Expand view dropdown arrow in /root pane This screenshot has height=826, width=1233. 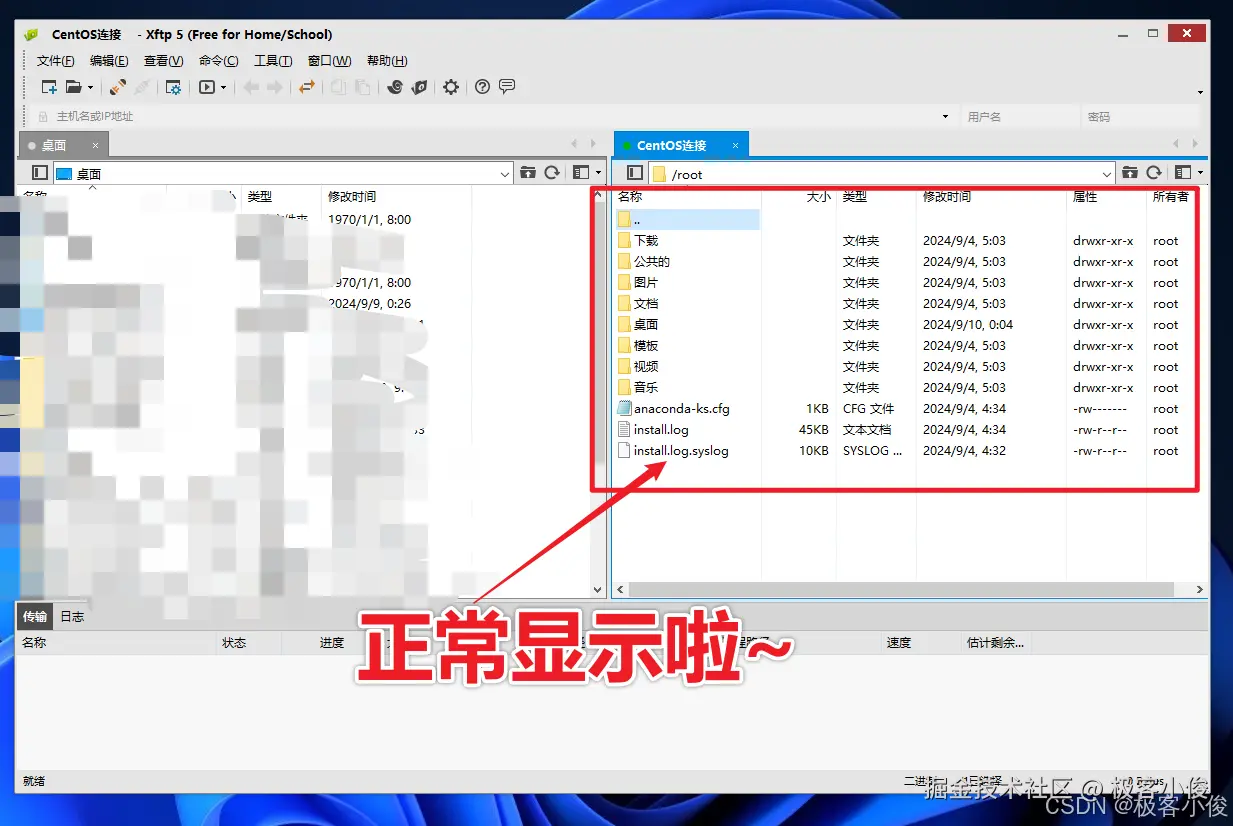[x=1201, y=173]
